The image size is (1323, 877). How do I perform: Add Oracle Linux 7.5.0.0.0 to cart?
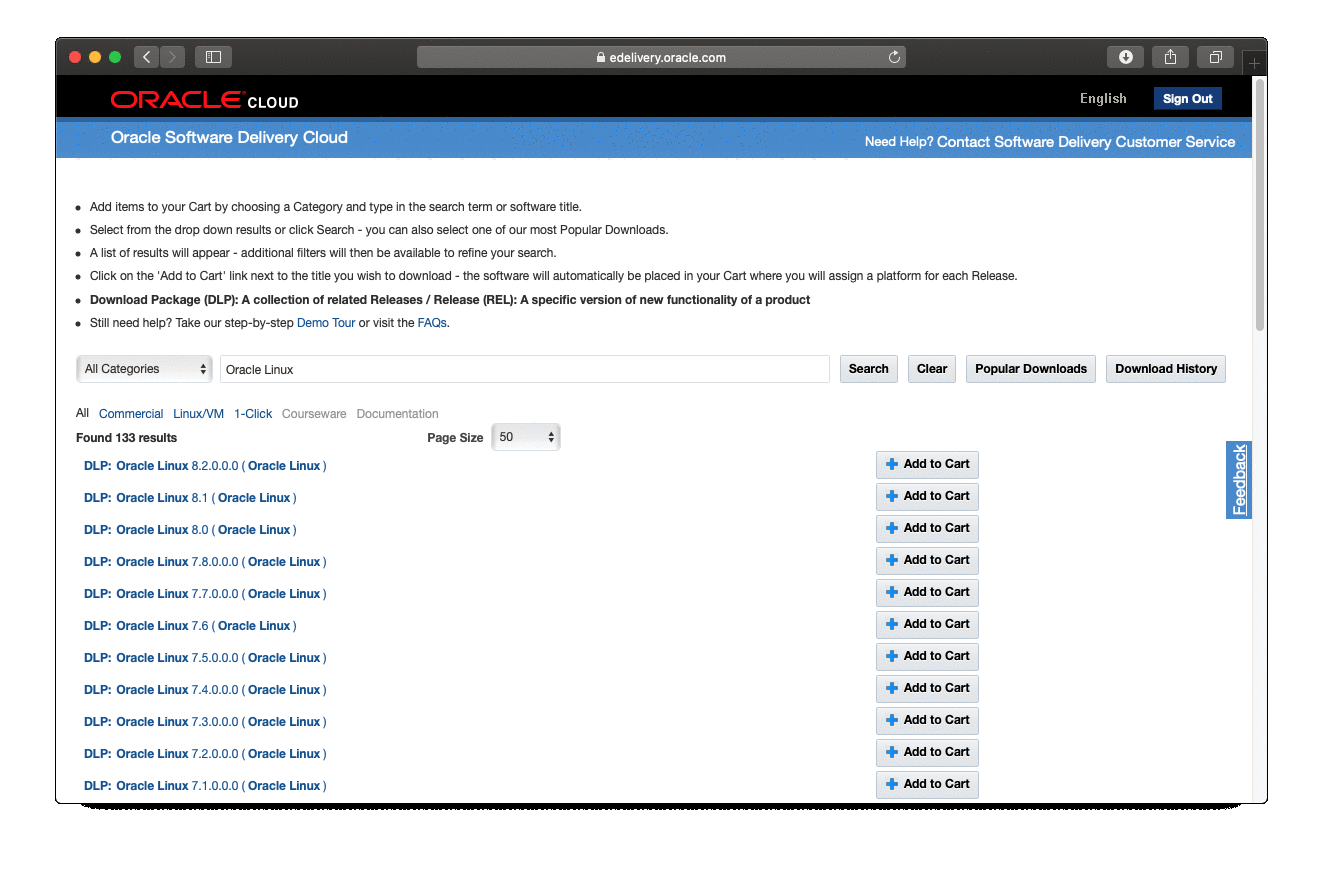coord(927,657)
